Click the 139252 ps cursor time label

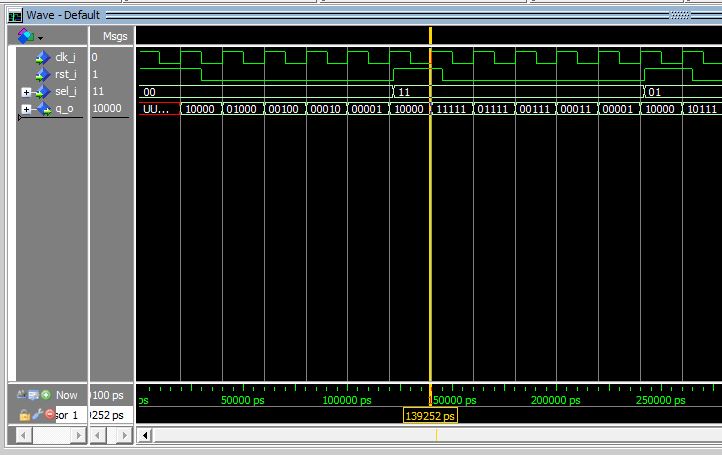point(430,415)
